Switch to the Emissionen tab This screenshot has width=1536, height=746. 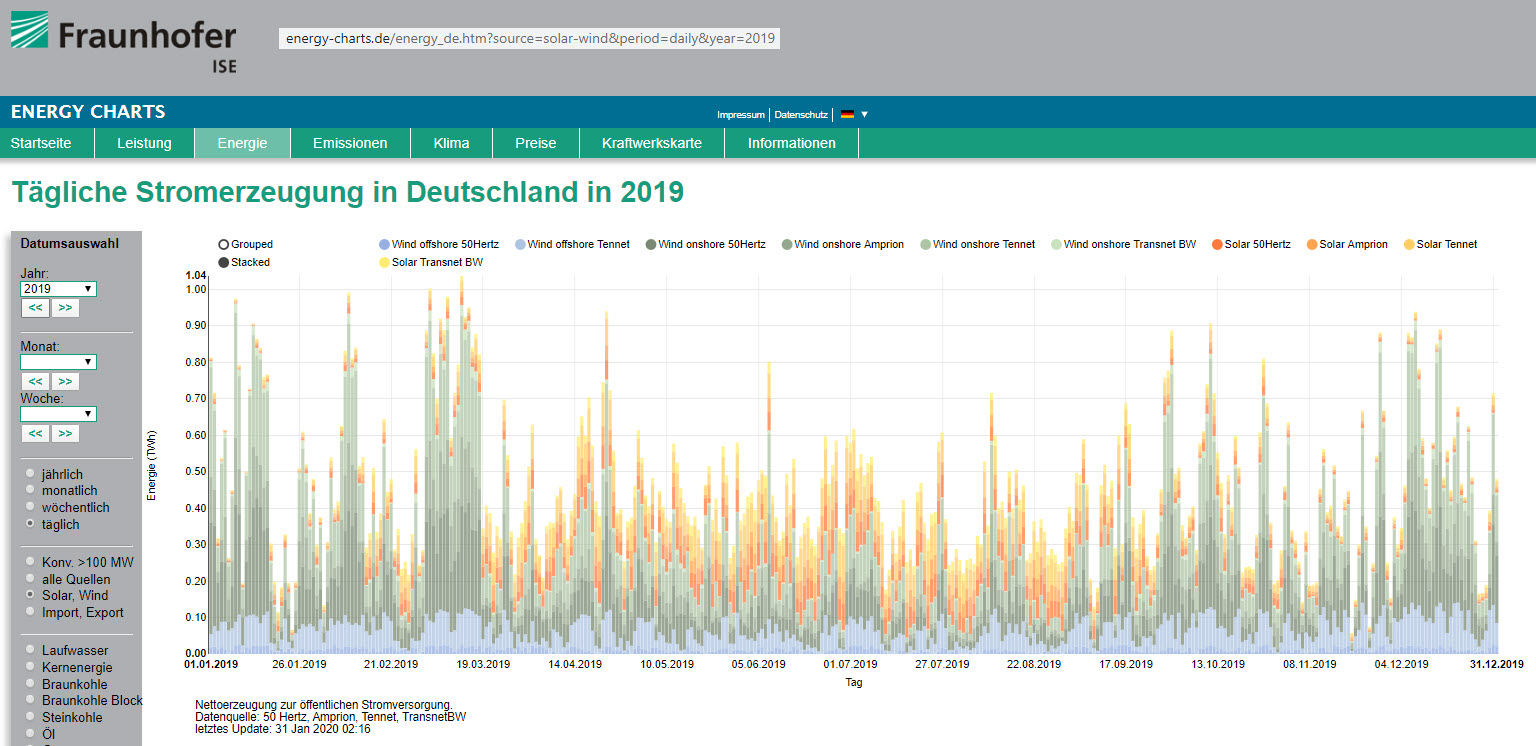(x=350, y=143)
